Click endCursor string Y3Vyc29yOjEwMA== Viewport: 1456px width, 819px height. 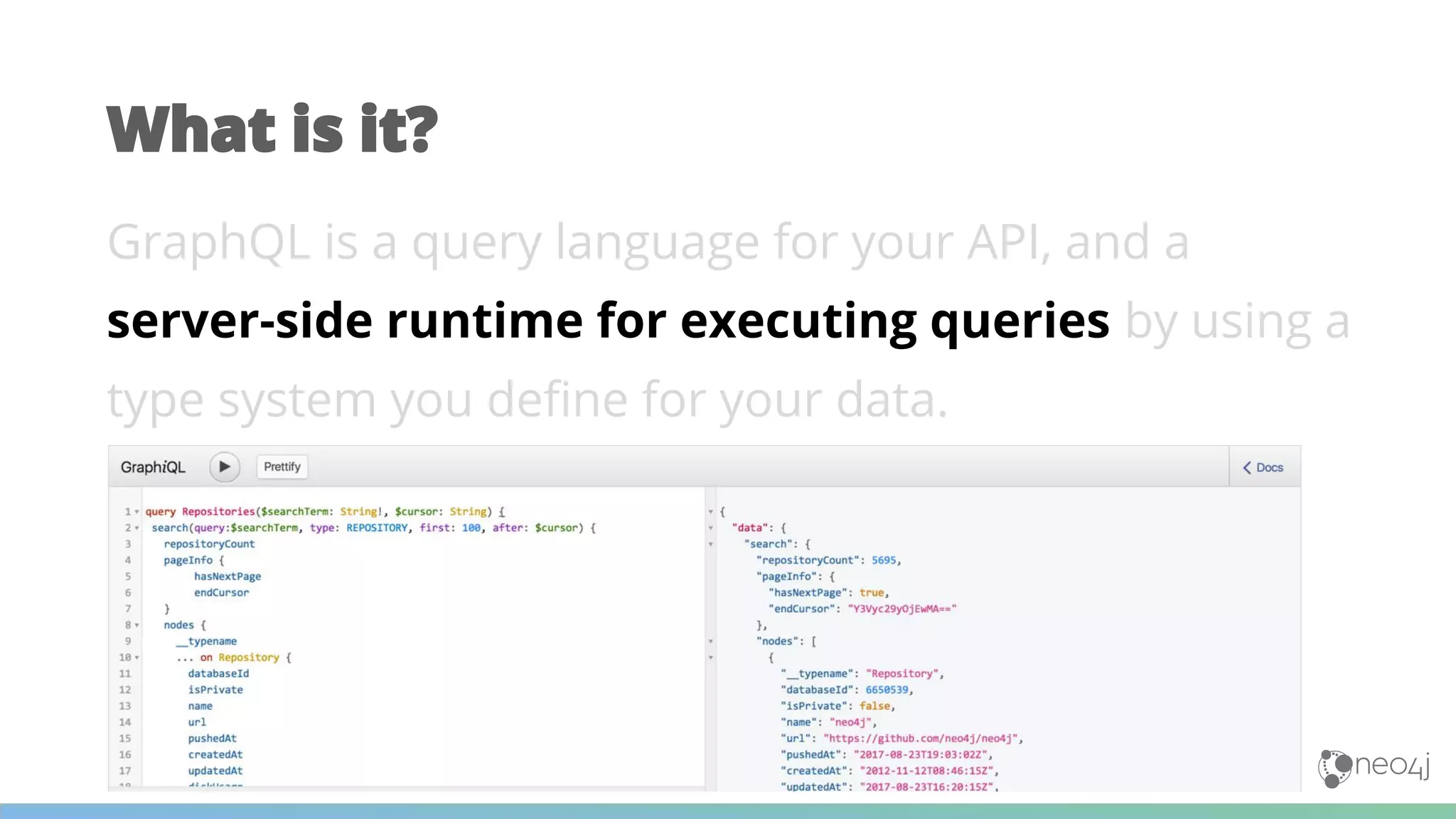click(902, 609)
